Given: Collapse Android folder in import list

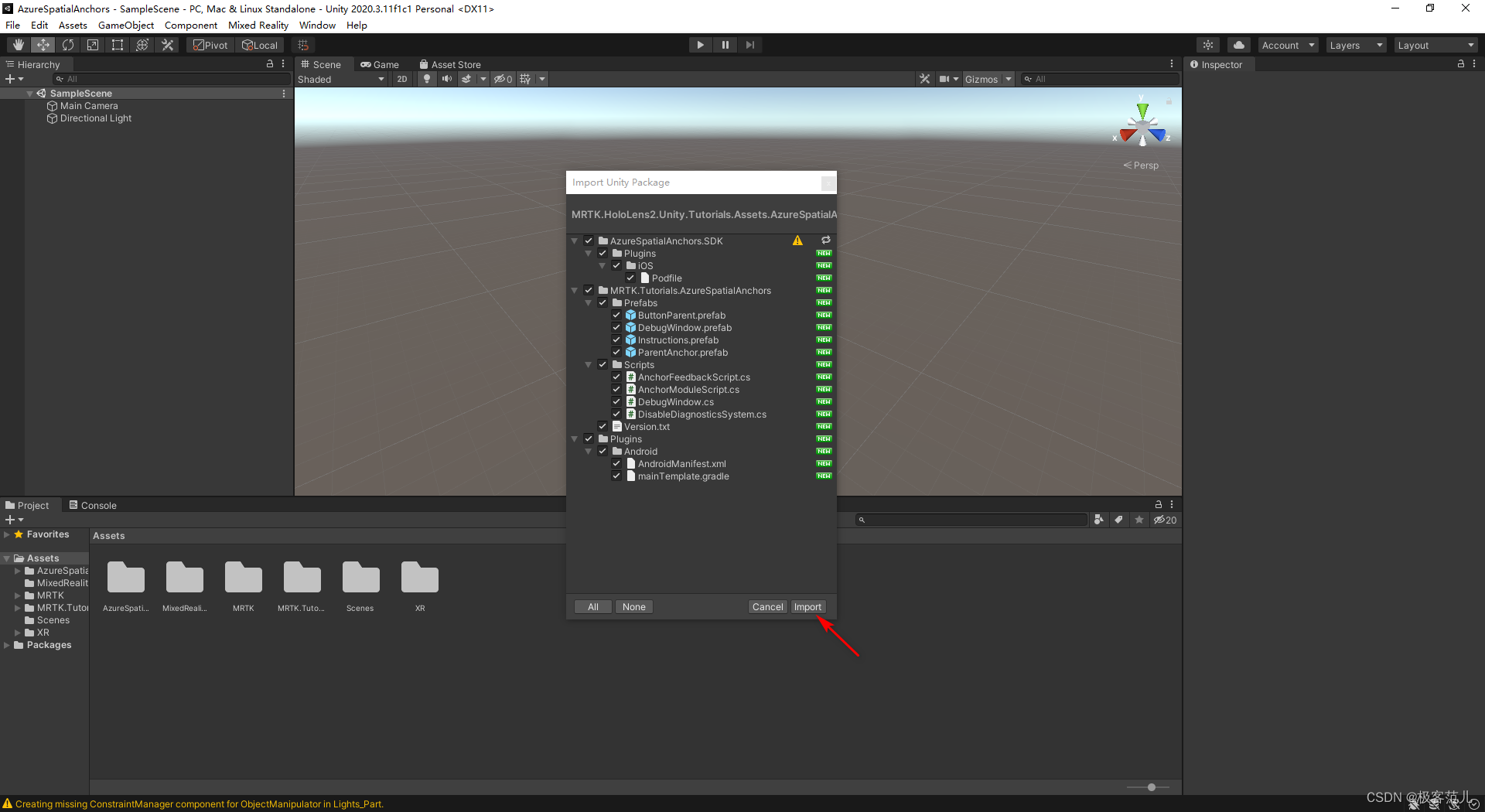Looking at the screenshot, I should click(589, 452).
